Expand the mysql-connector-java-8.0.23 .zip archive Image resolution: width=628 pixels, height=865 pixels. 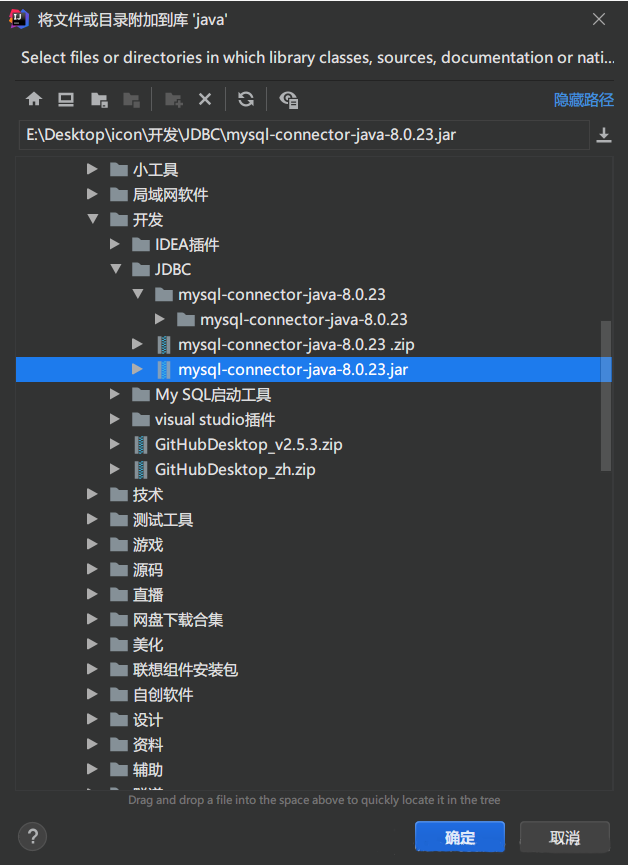click(x=138, y=345)
